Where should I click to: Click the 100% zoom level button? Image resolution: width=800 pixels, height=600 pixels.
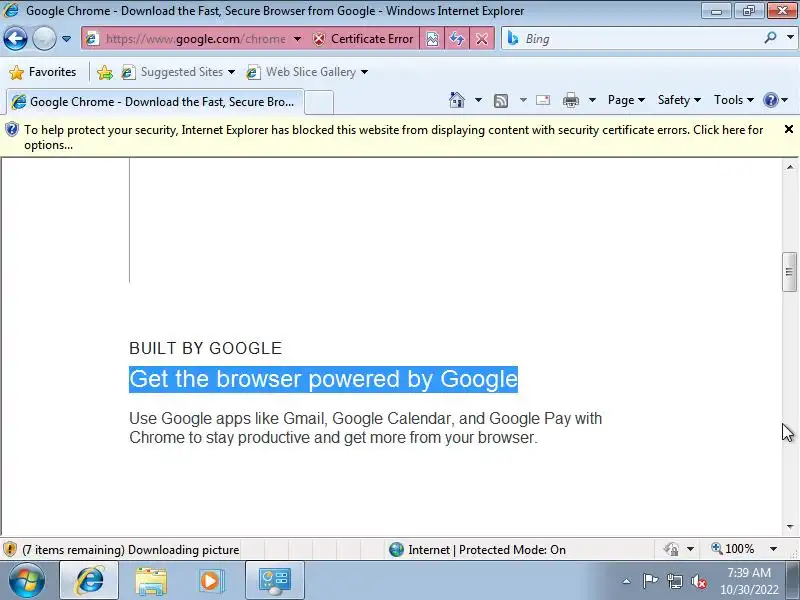coord(733,549)
